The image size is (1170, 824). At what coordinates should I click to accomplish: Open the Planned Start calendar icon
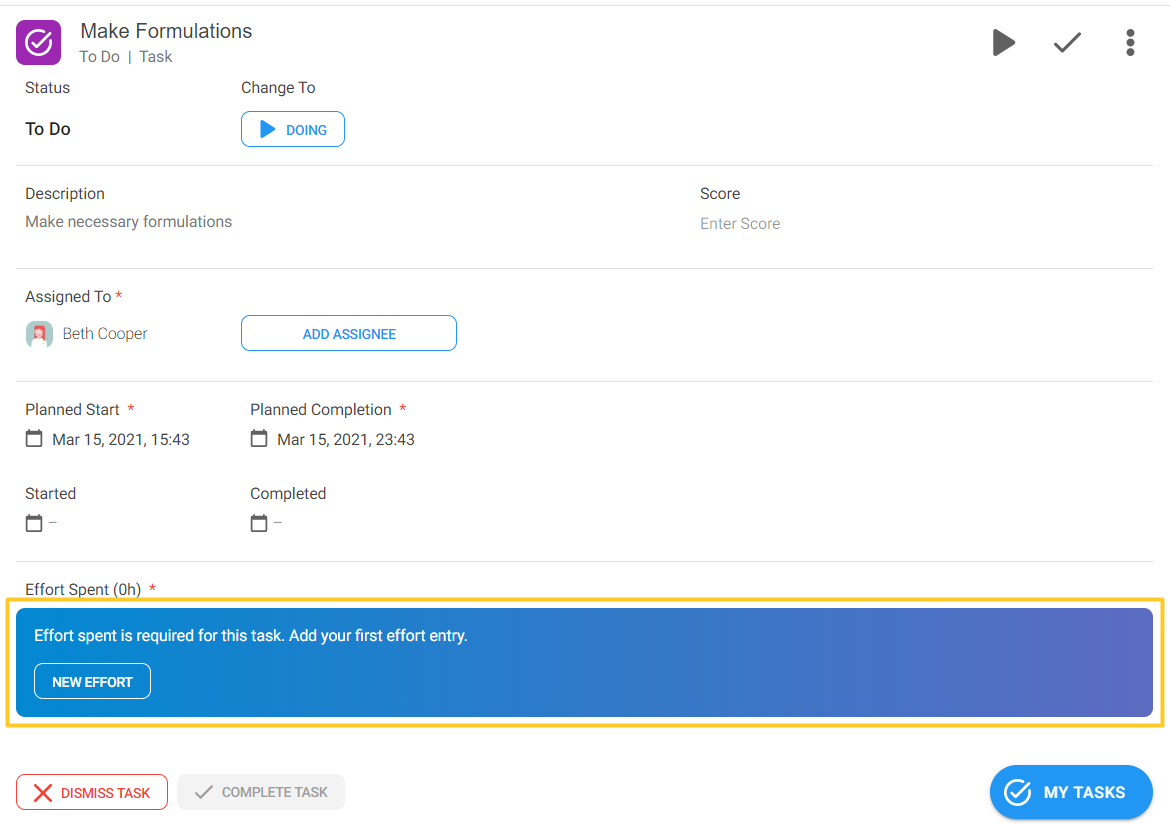pyautogui.click(x=34, y=438)
